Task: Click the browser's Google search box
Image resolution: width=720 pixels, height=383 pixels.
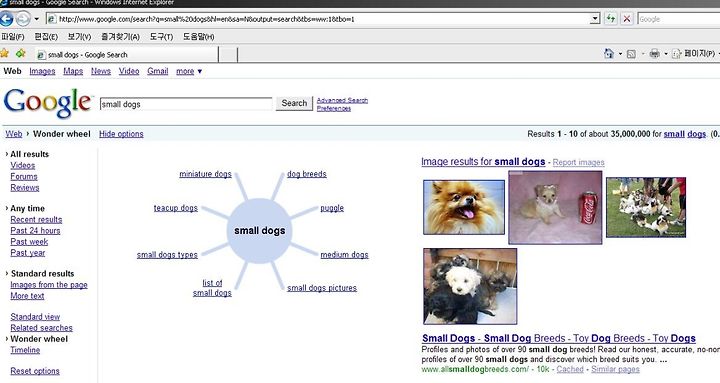Action: (679, 19)
